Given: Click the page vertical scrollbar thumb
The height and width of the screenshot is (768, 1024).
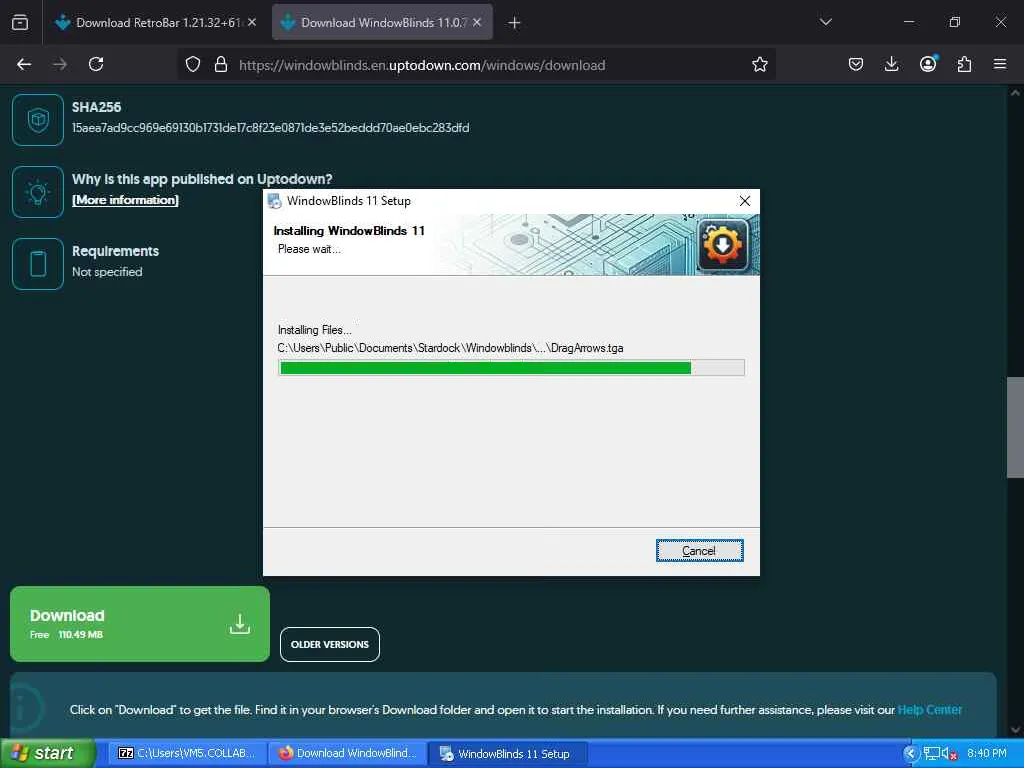Looking at the screenshot, I should tap(1015, 427).
